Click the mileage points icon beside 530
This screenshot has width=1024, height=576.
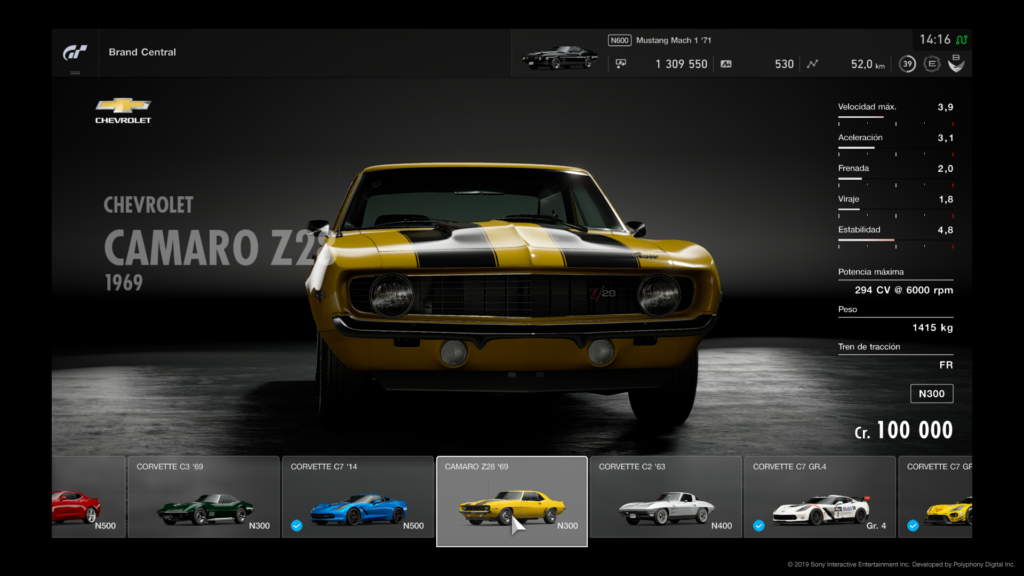(x=726, y=64)
